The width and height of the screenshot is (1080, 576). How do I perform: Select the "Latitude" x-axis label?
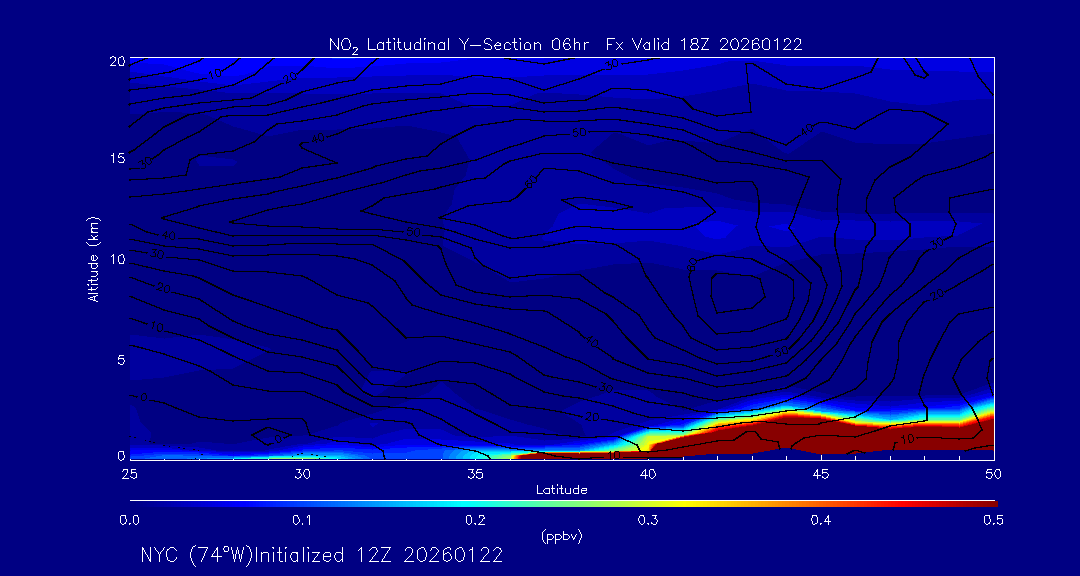pyautogui.click(x=561, y=490)
